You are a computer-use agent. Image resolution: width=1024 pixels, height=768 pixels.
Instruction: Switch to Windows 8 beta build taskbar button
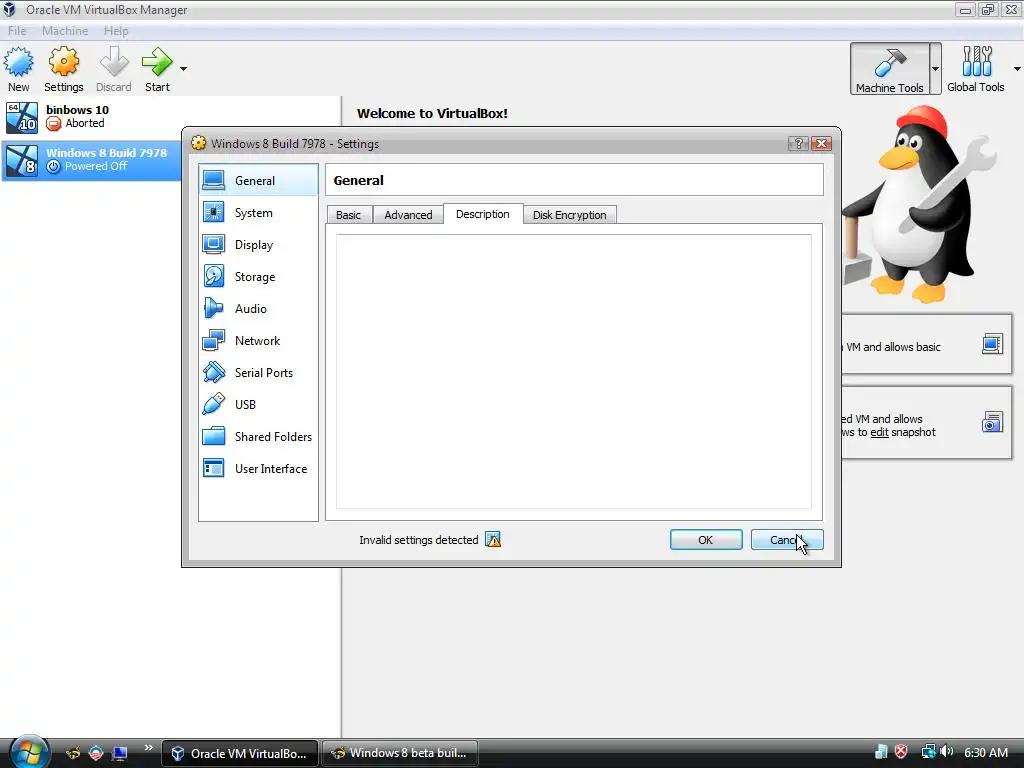click(x=400, y=753)
